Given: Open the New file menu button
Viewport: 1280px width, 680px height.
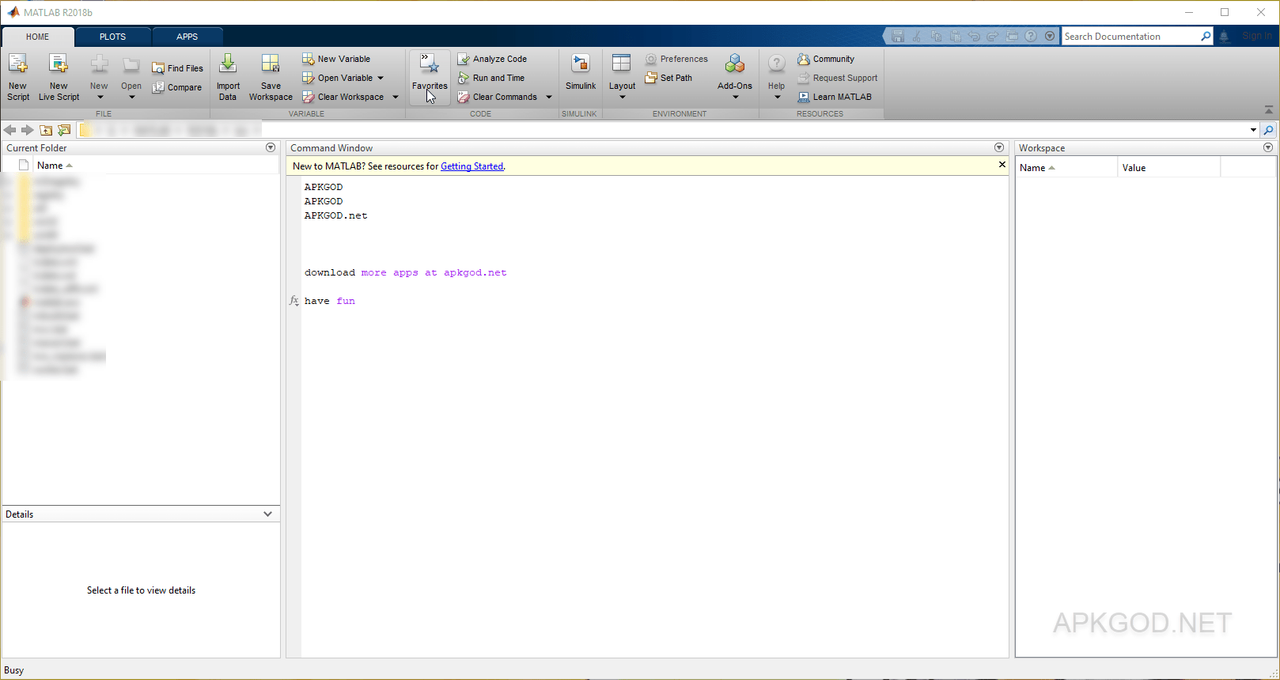Looking at the screenshot, I should click(x=99, y=77).
